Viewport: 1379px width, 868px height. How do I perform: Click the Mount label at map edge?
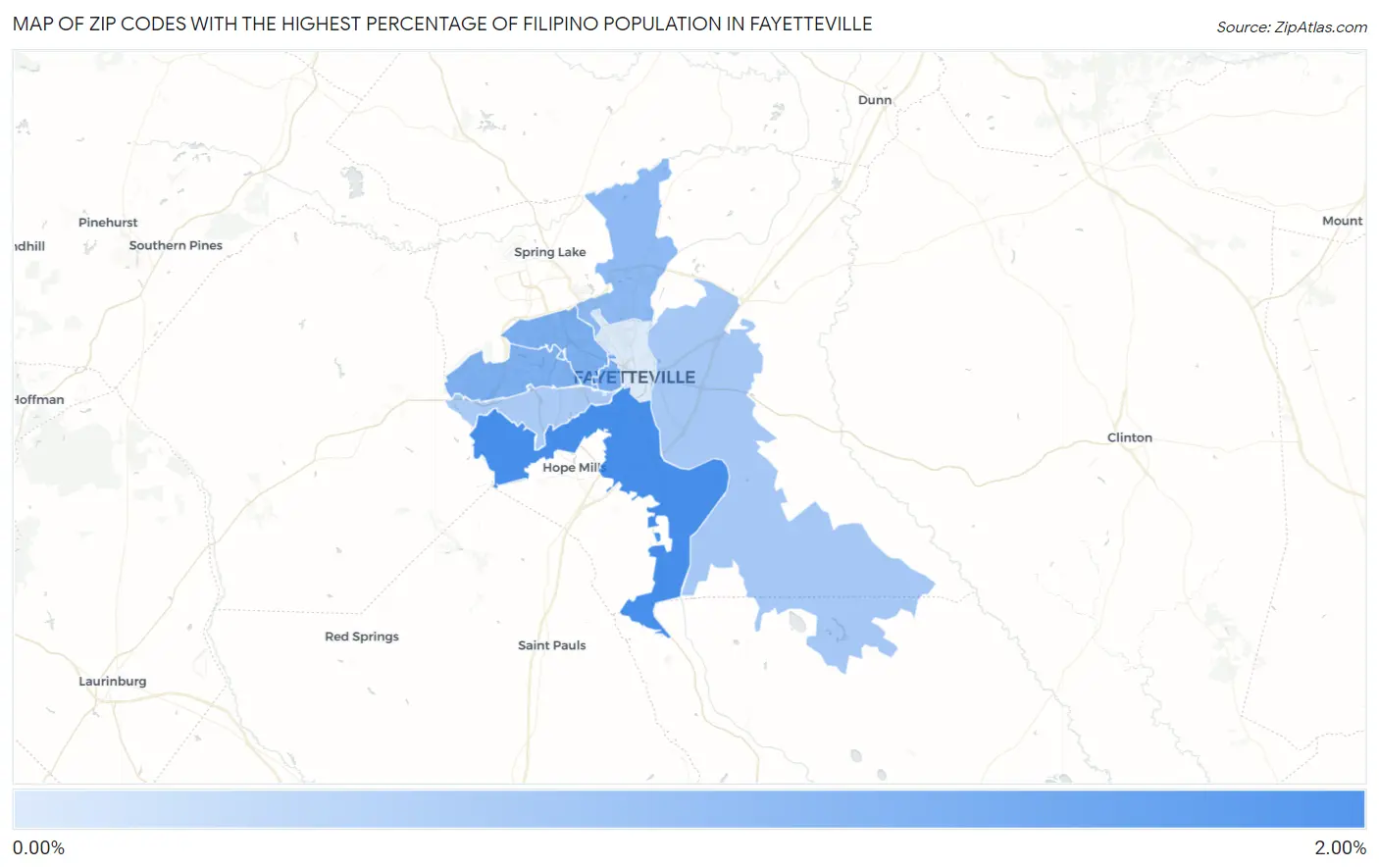coord(1343,221)
